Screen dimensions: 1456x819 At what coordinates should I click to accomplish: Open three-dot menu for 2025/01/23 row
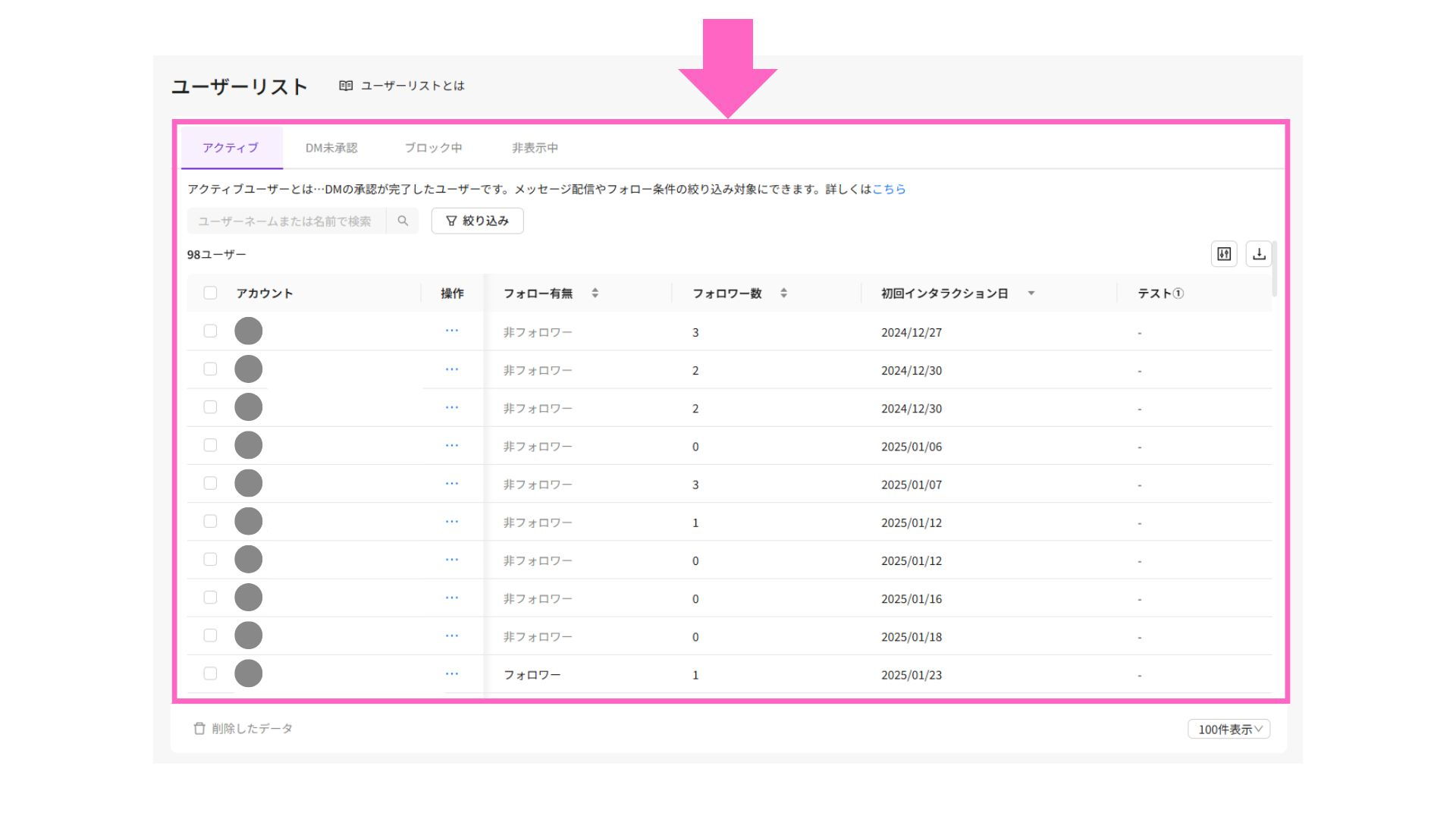click(452, 673)
